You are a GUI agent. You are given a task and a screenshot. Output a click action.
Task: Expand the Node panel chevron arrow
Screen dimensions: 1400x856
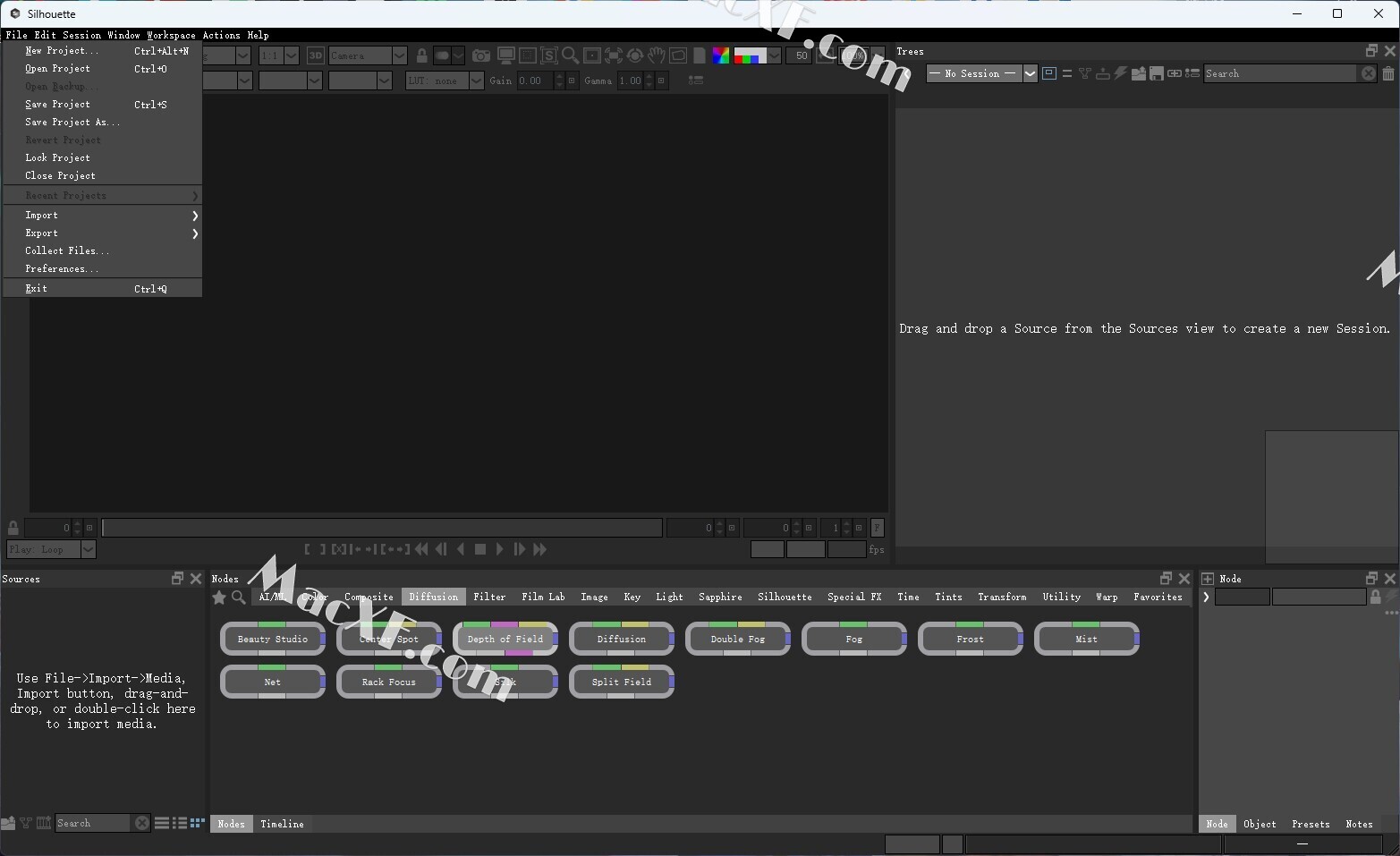tap(1206, 597)
